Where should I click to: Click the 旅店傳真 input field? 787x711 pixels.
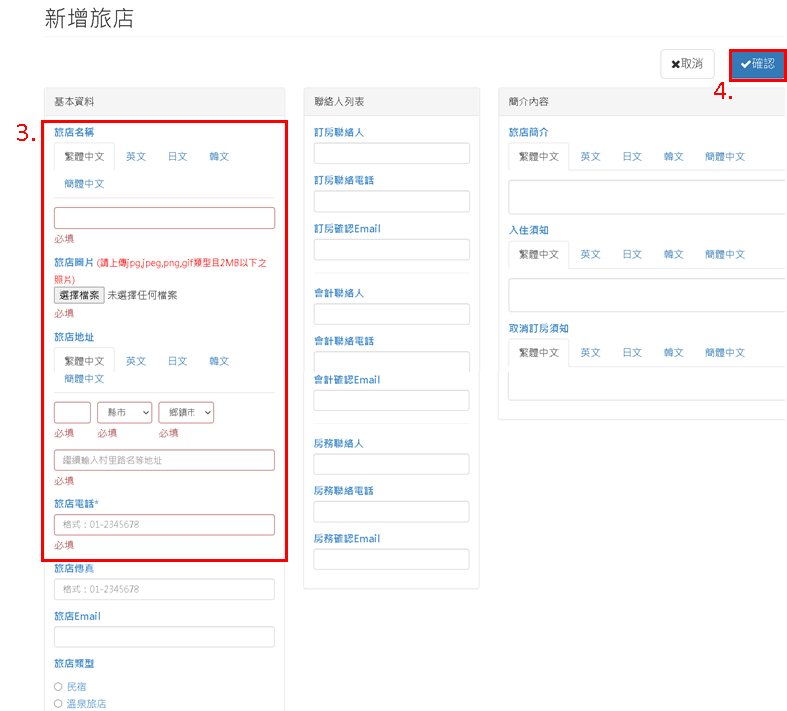click(164, 589)
